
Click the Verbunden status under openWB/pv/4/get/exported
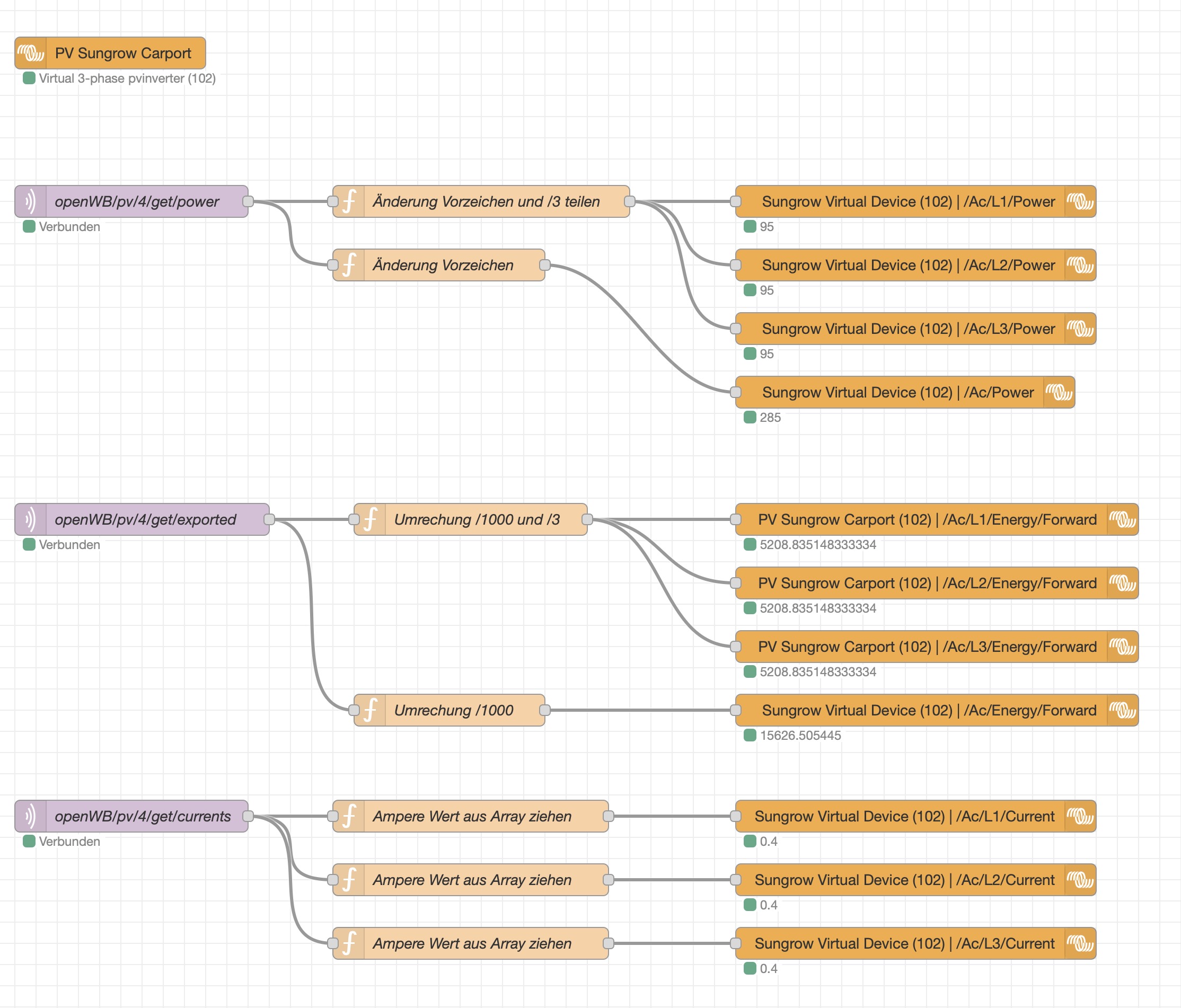tap(68, 545)
